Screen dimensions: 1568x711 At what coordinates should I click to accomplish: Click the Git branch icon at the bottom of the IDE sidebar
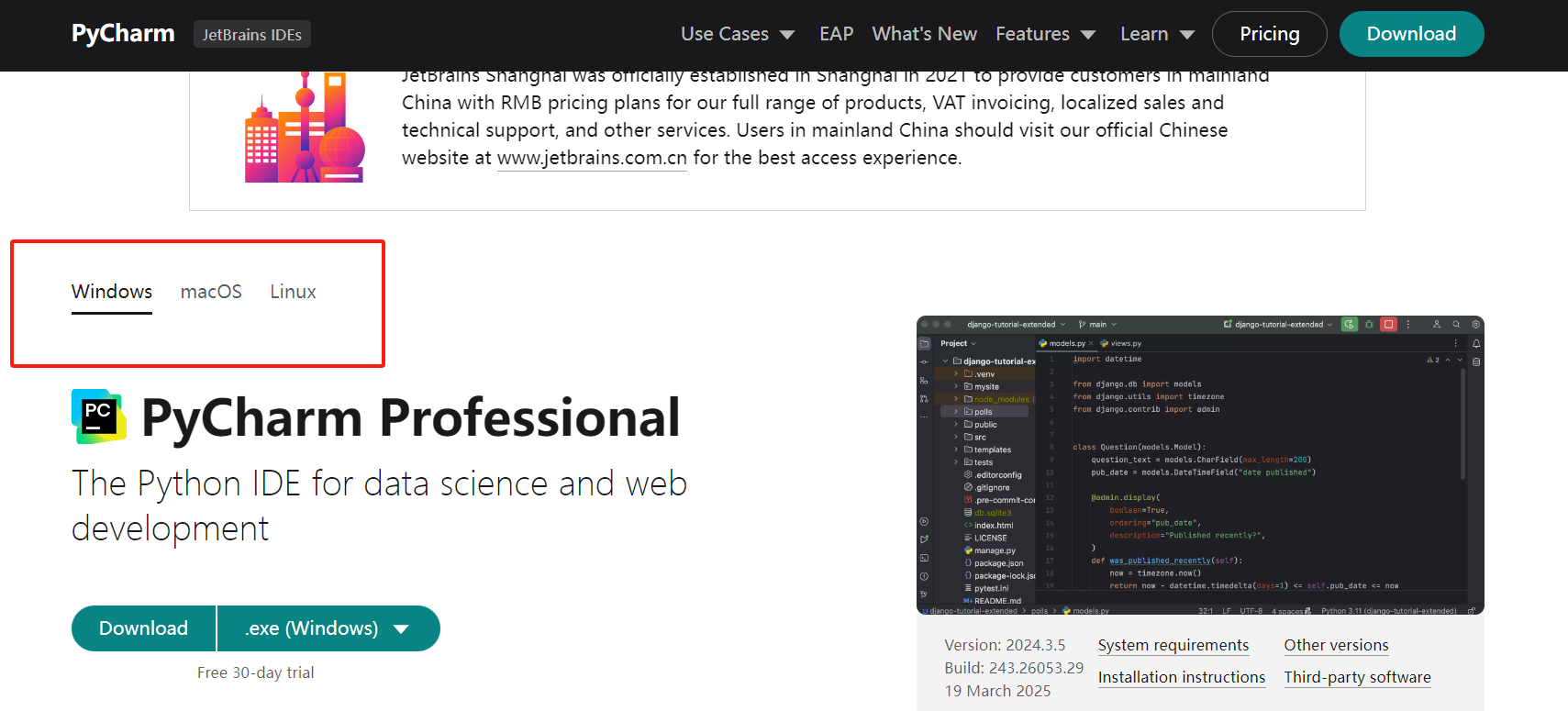pyautogui.click(x=924, y=594)
